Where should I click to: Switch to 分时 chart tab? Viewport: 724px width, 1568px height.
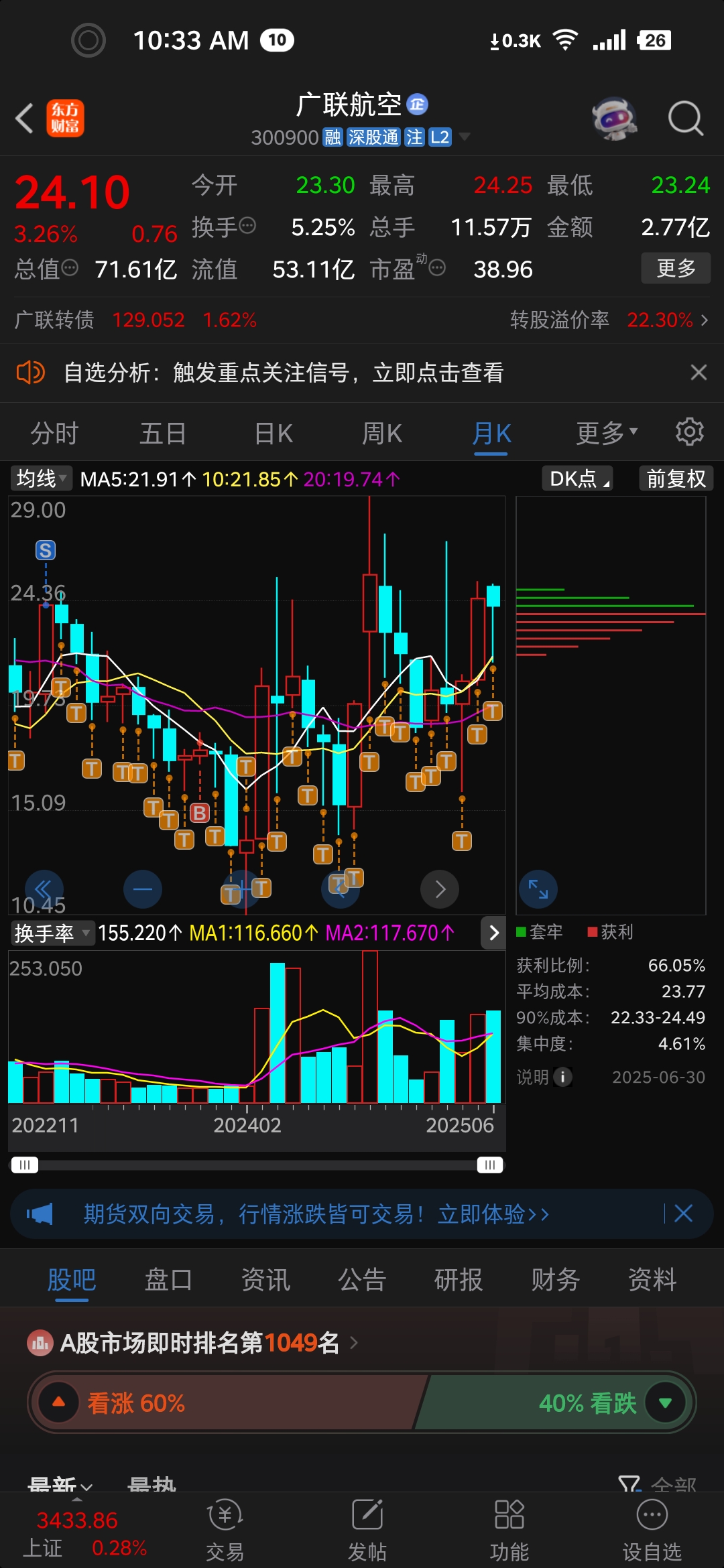tap(54, 433)
